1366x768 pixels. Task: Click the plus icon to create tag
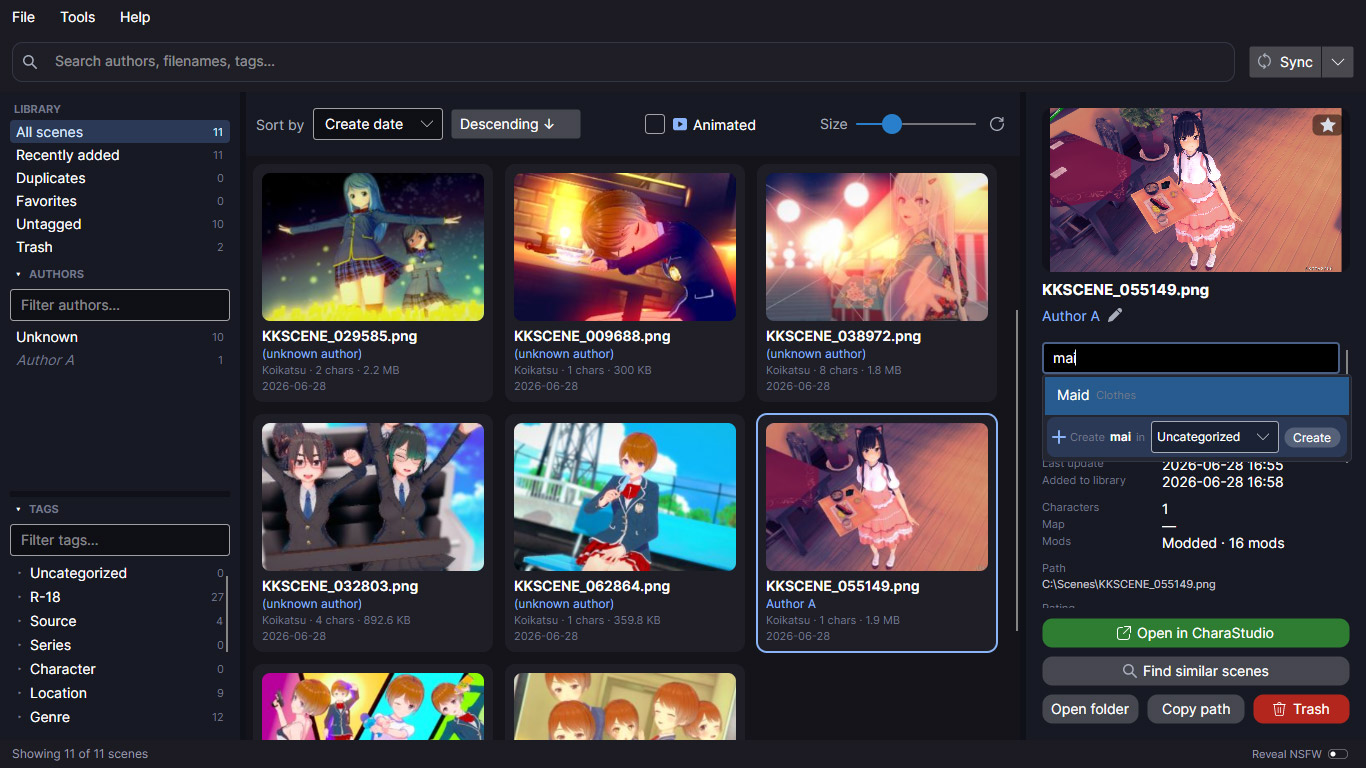point(1059,437)
